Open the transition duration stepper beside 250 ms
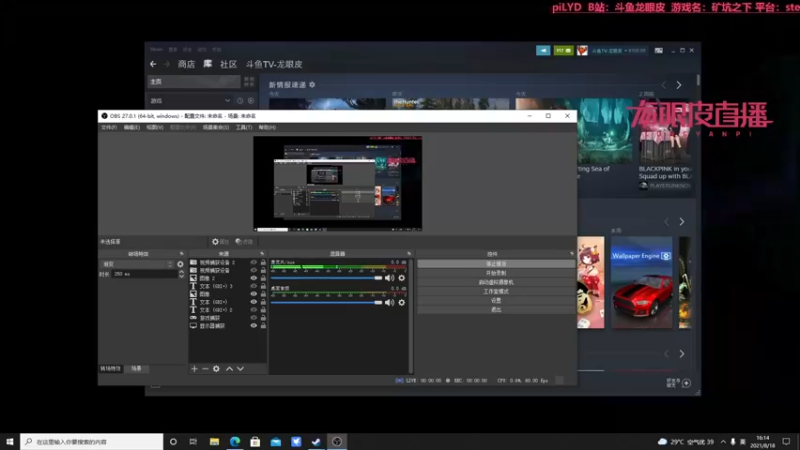 182,274
